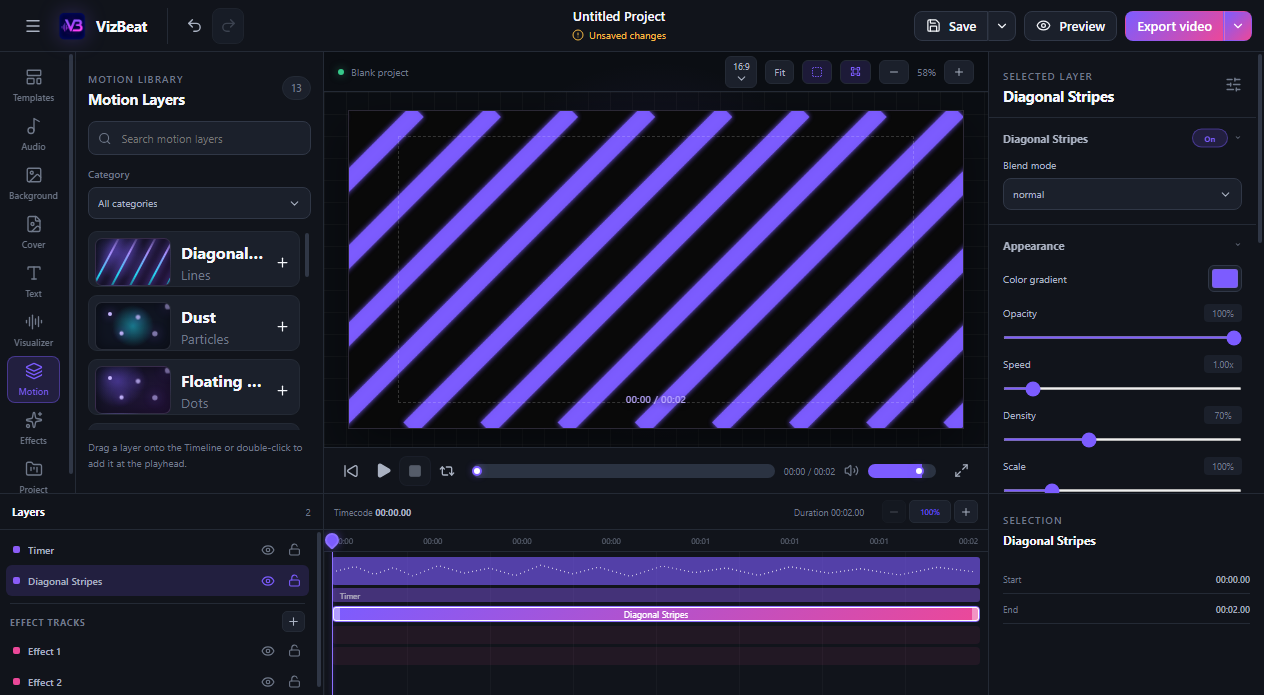Collapse the Appearance section chevron
The height and width of the screenshot is (695, 1264).
[1238, 245]
